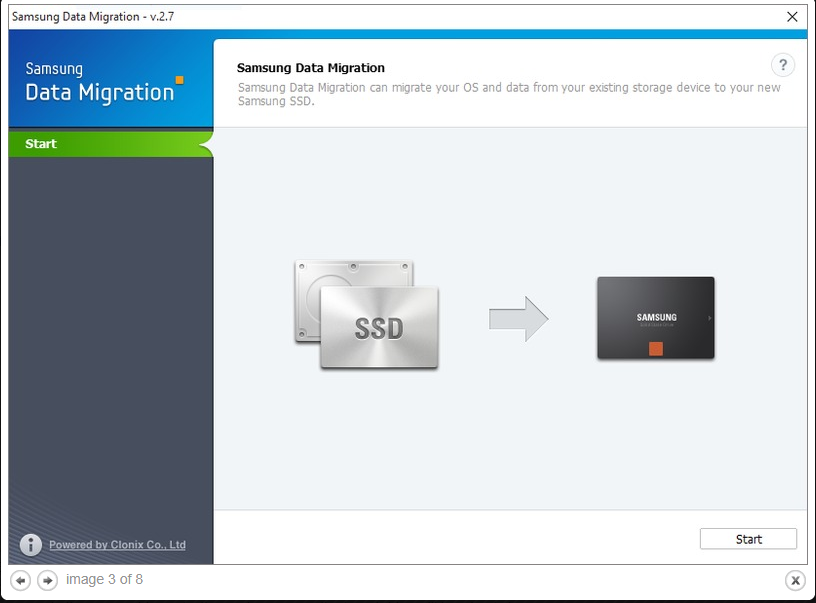Click the bold 'Samsung Data Migration' heading
The width and height of the screenshot is (816, 603).
[x=311, y=68]
